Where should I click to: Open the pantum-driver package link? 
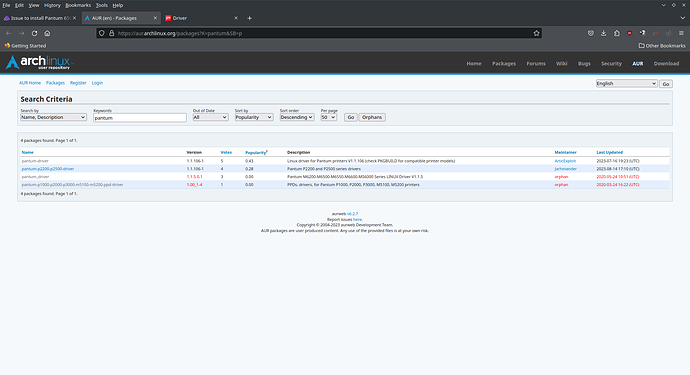[x=35, y=161]
